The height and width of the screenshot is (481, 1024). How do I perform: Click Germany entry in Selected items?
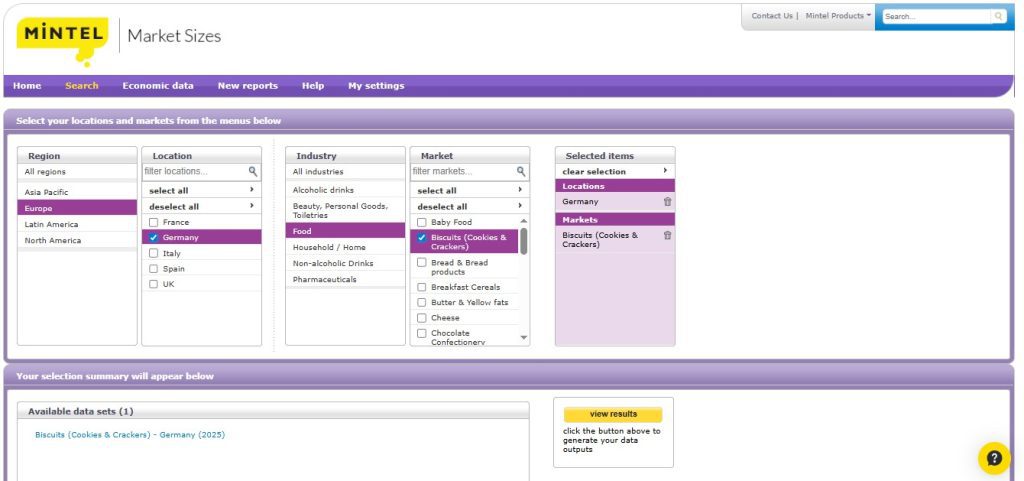[x=580, y=202]
